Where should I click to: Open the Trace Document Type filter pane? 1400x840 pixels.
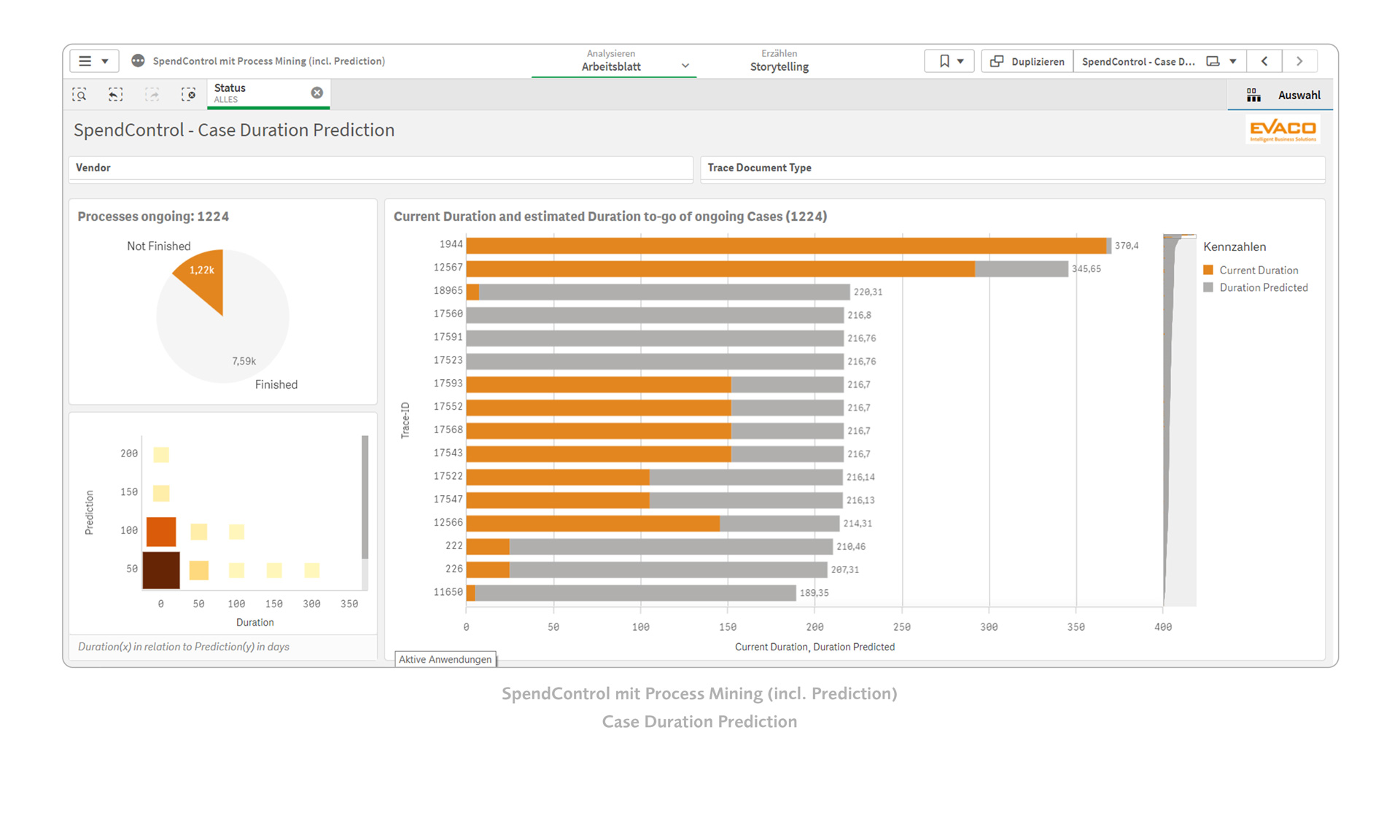tap(1013, 168)
